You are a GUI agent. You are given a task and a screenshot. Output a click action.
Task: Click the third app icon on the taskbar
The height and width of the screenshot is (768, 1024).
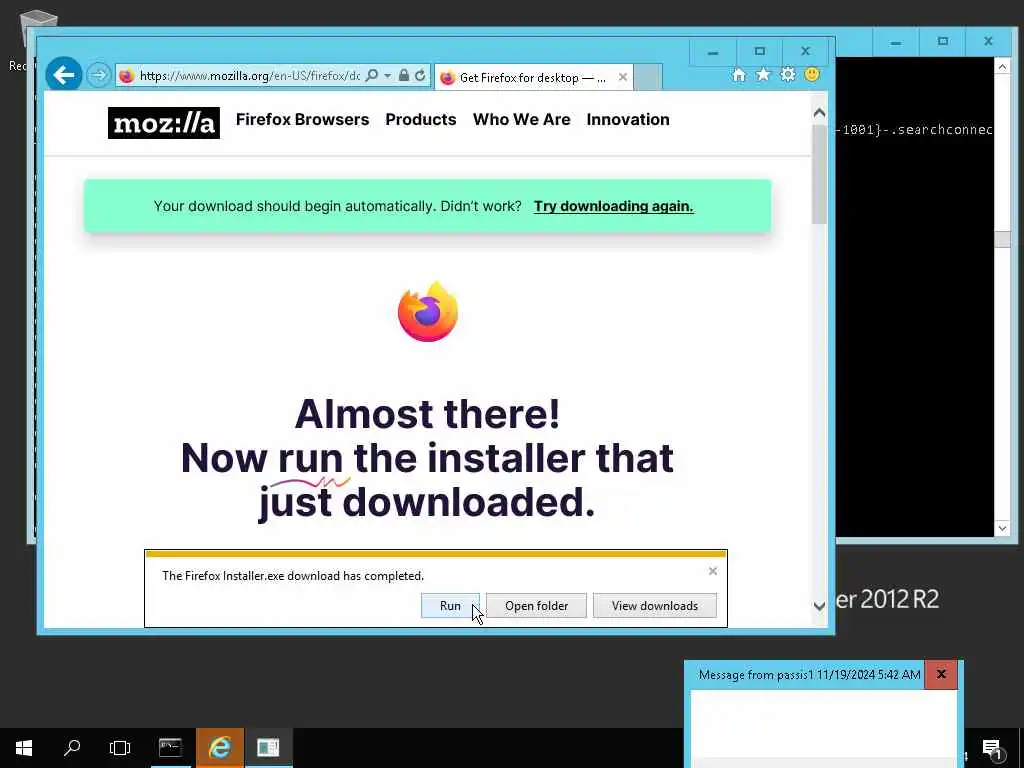[x=268, y=748]
